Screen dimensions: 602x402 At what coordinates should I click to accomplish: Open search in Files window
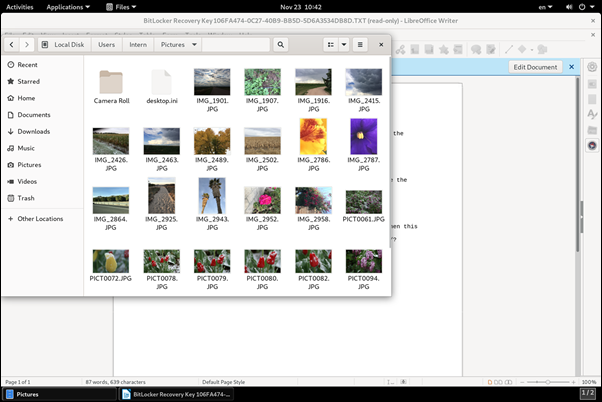[x=281, y=45]
